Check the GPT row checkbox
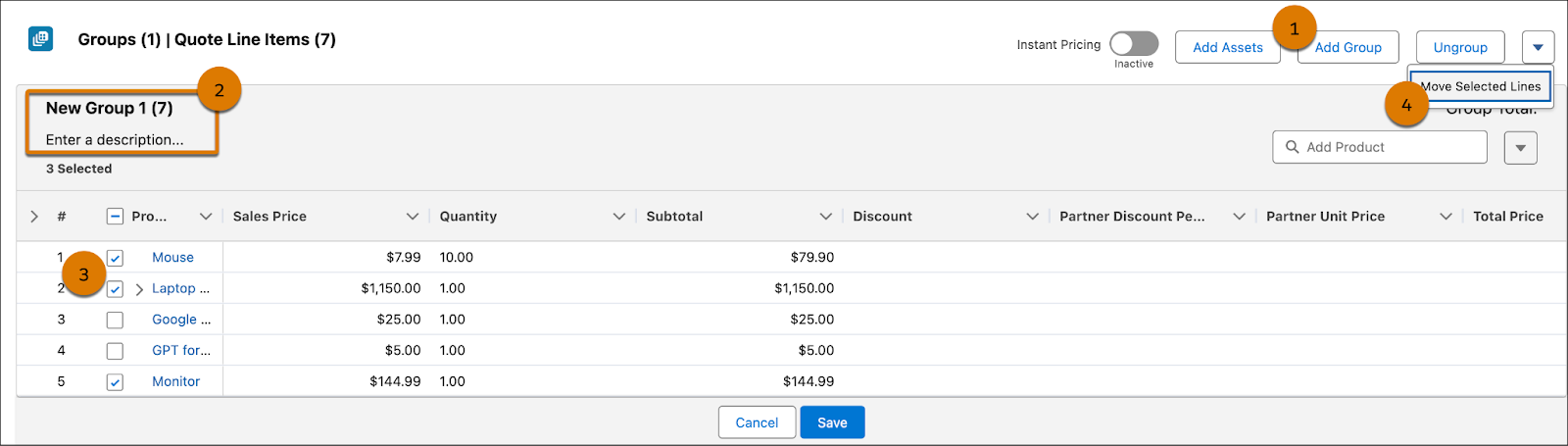 coord(115,351)
